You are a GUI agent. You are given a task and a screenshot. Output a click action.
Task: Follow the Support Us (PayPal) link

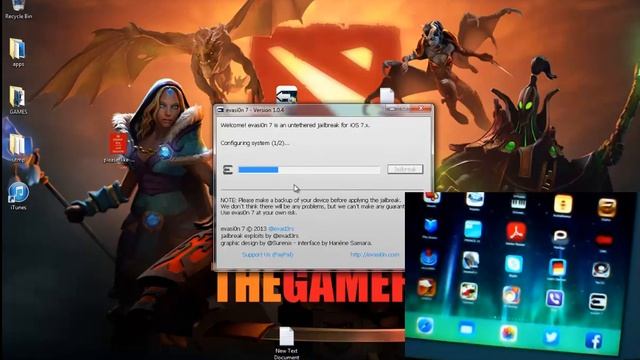click(x=267, y=254)
